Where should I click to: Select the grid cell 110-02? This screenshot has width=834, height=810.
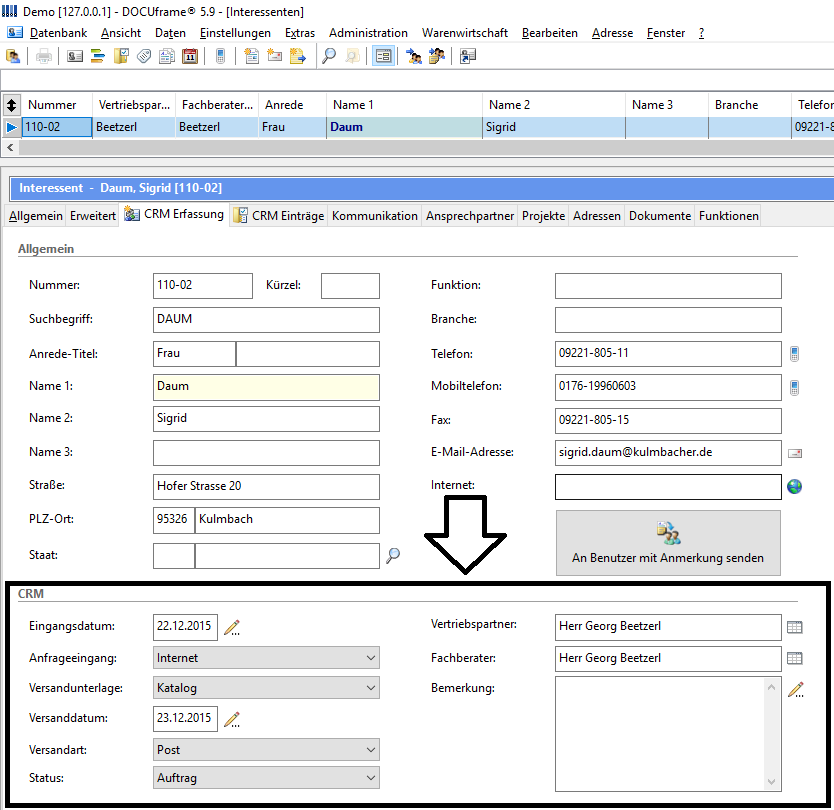click(x=57, y=127)
